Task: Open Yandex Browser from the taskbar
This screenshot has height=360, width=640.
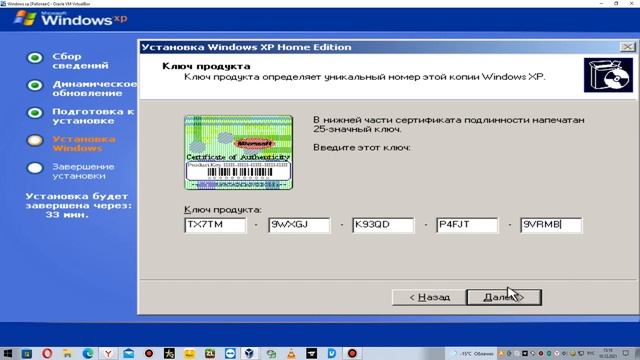Action: 108,353
